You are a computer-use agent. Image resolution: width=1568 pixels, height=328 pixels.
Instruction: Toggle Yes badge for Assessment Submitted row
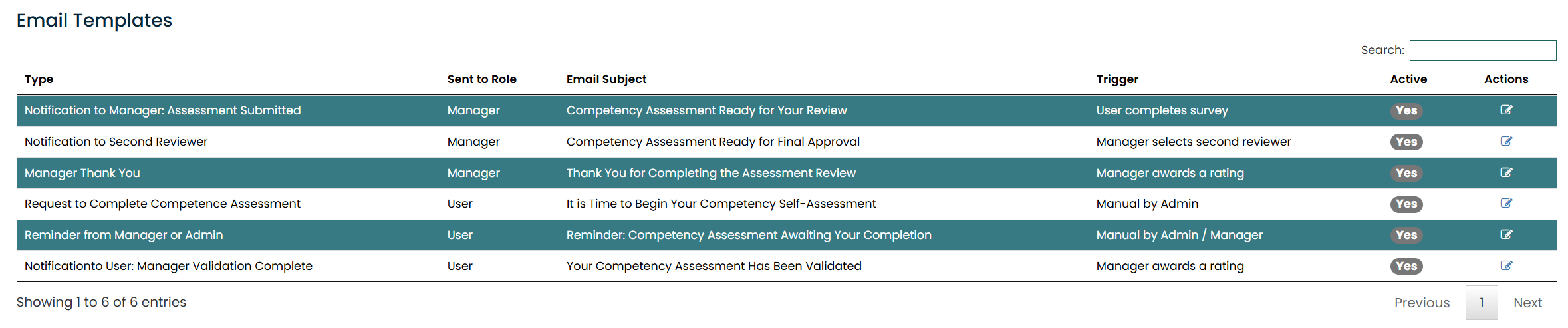tap(1406, 110)
